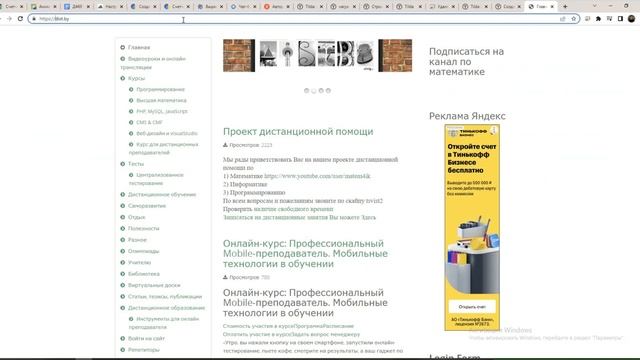The height and width of the screenshot is (360, 640).
Task: Open Статьи, тезисы, публикации menu item
Action: 165,296
